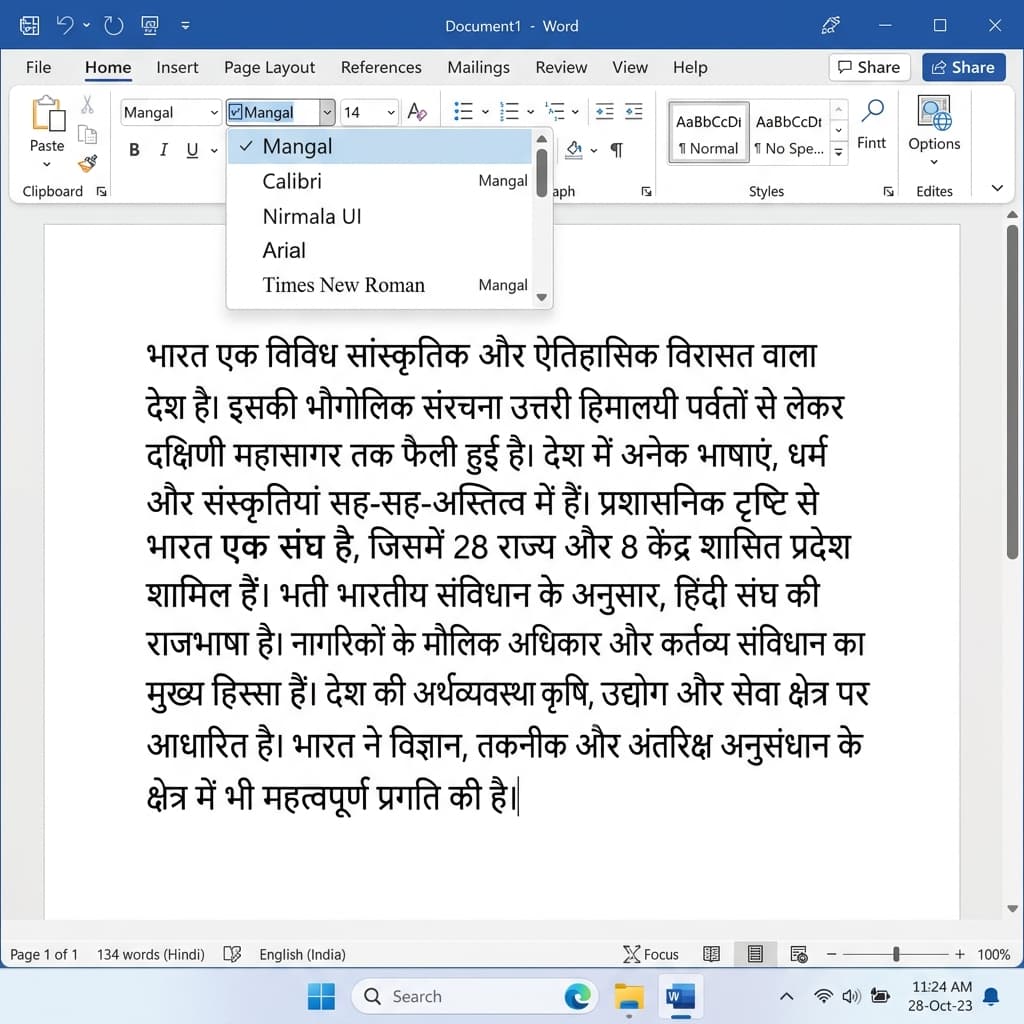Undo the last action

coord(65,25)
